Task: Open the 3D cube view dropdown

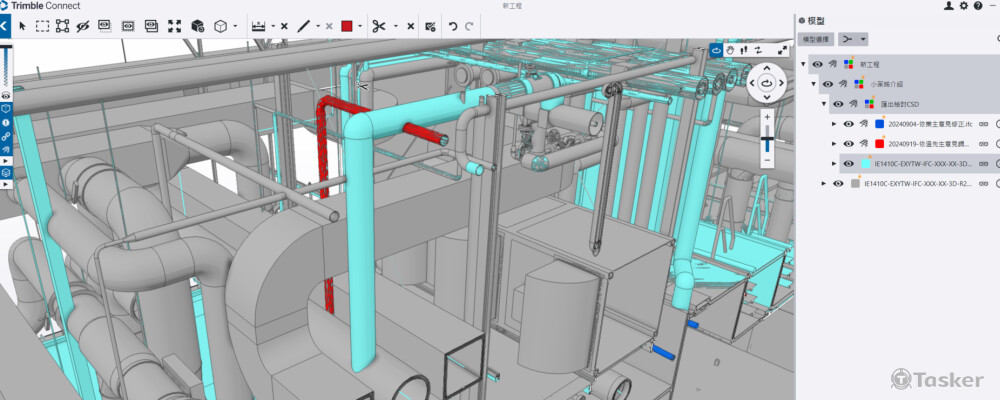Action: (235, 26)
